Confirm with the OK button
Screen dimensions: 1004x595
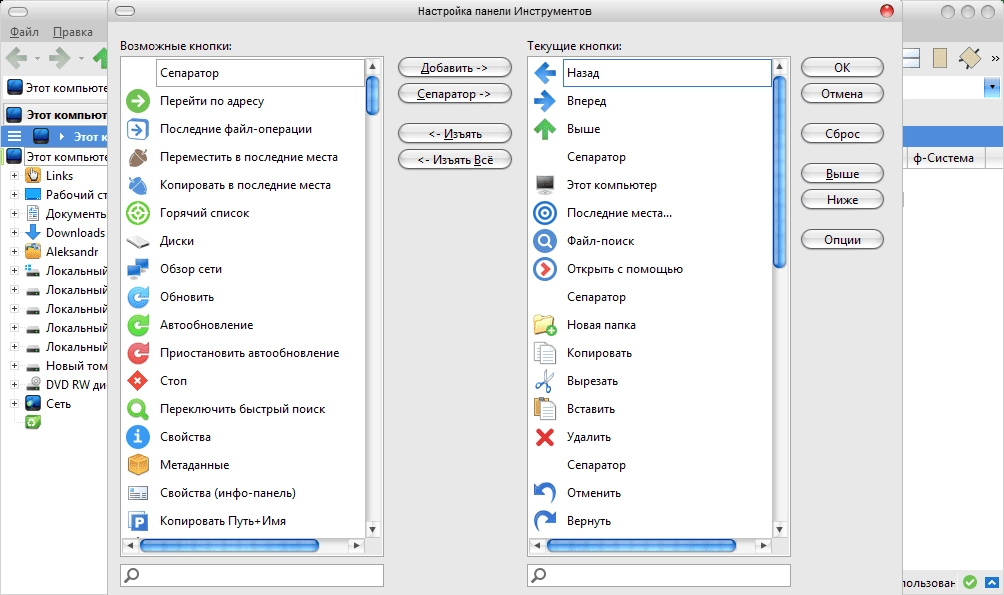pos(842,67)
